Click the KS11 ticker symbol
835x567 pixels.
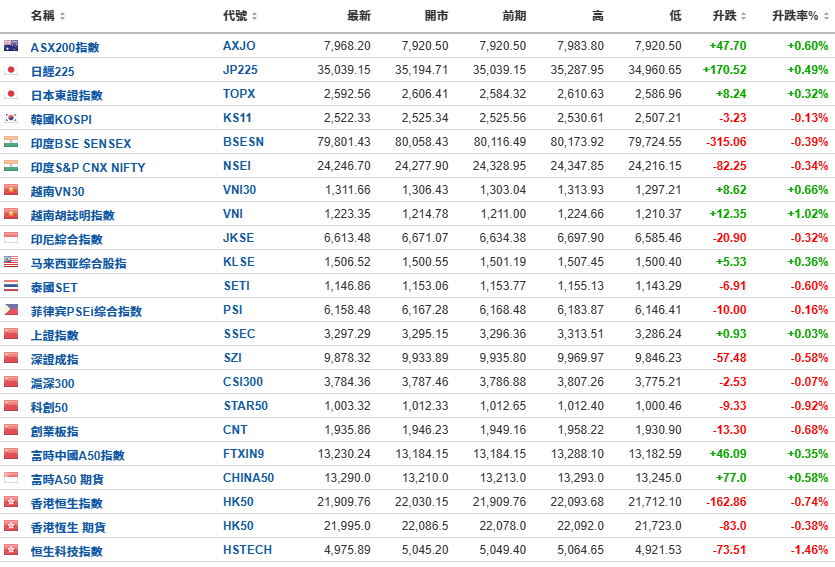coord(237,118)
